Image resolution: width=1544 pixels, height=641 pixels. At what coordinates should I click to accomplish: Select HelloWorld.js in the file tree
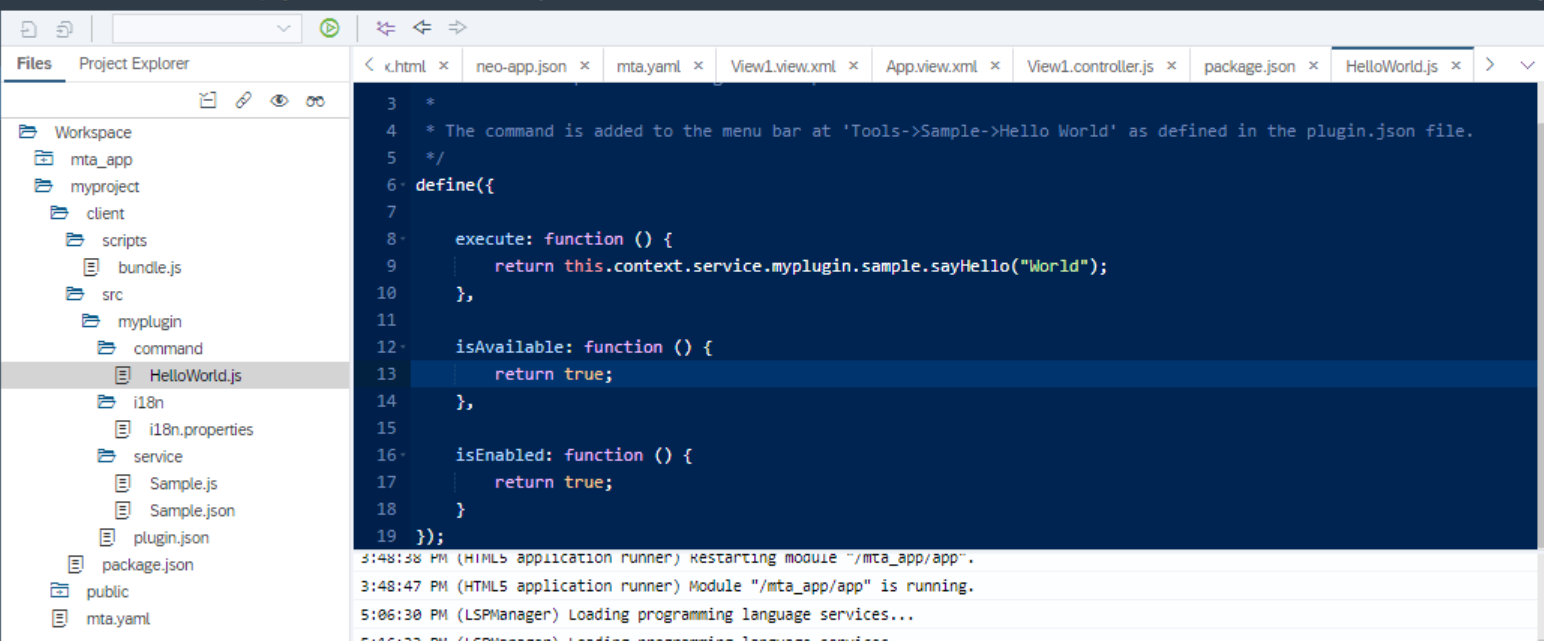(195, 375)
